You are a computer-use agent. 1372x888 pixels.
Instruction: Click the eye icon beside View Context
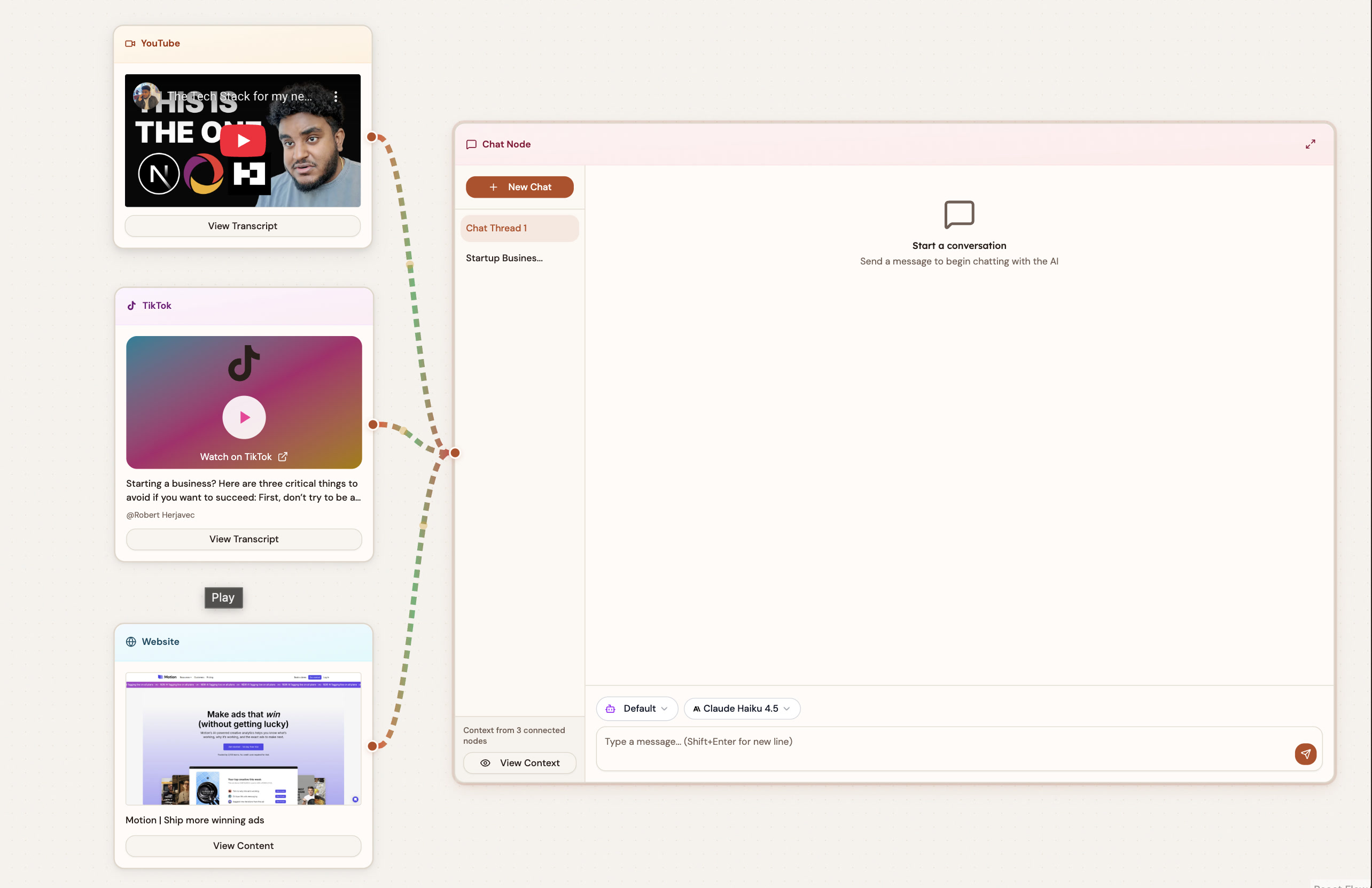pyautogui.click(x=485, y=763)
